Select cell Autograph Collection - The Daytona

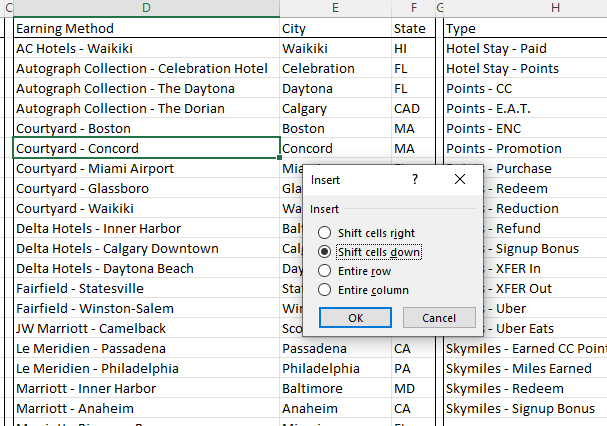pos(146,89)
